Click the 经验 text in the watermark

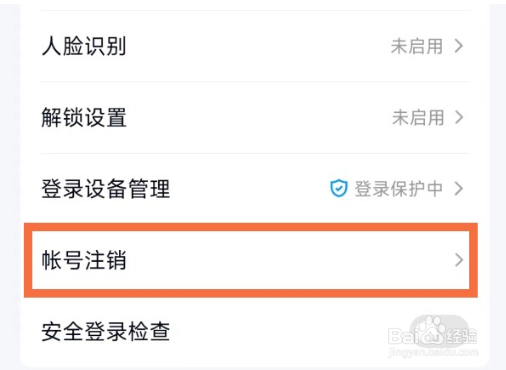pyautogui.click(x=461, y=337)
